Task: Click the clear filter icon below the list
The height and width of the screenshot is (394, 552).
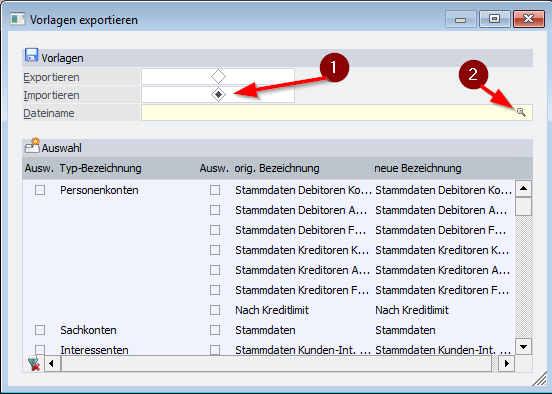Action: [x=34, y=363]
